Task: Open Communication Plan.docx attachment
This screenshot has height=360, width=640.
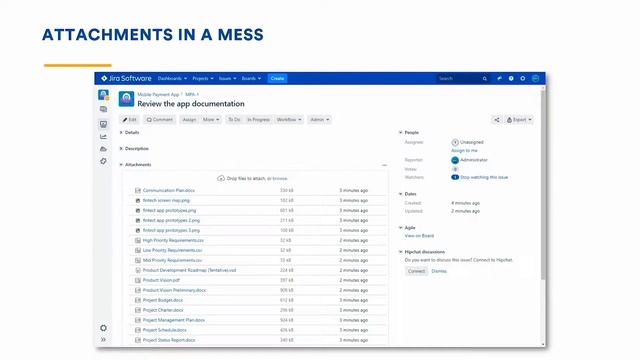Action: [169, 191]
